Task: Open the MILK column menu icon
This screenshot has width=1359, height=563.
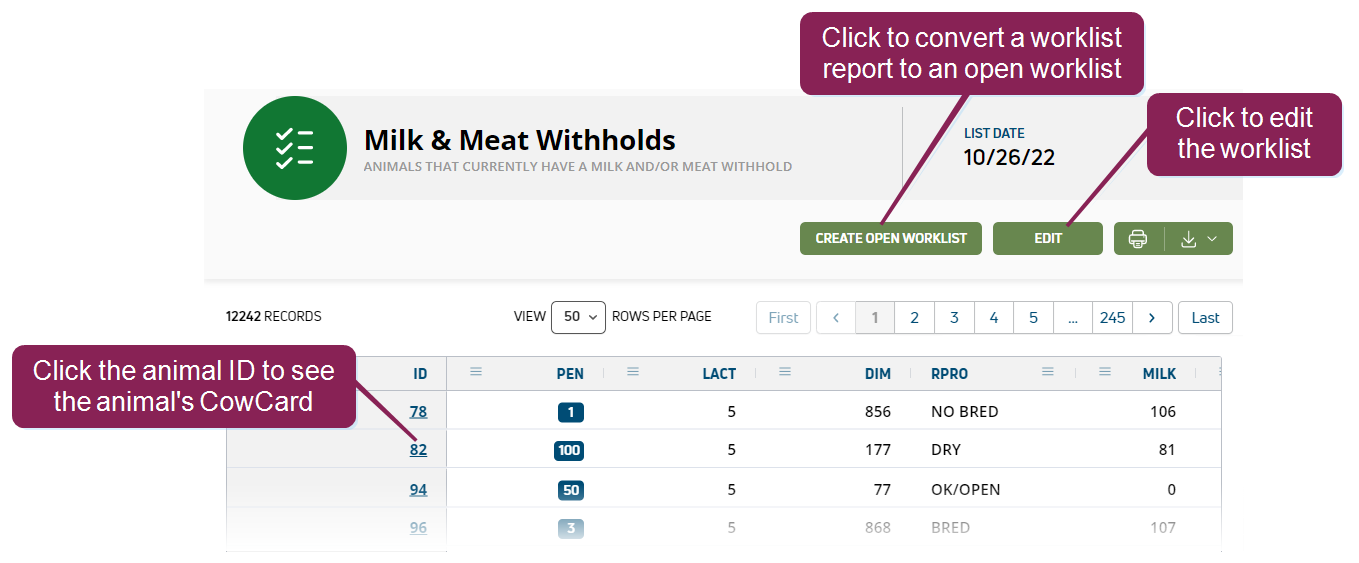Action: (1105, 372)
